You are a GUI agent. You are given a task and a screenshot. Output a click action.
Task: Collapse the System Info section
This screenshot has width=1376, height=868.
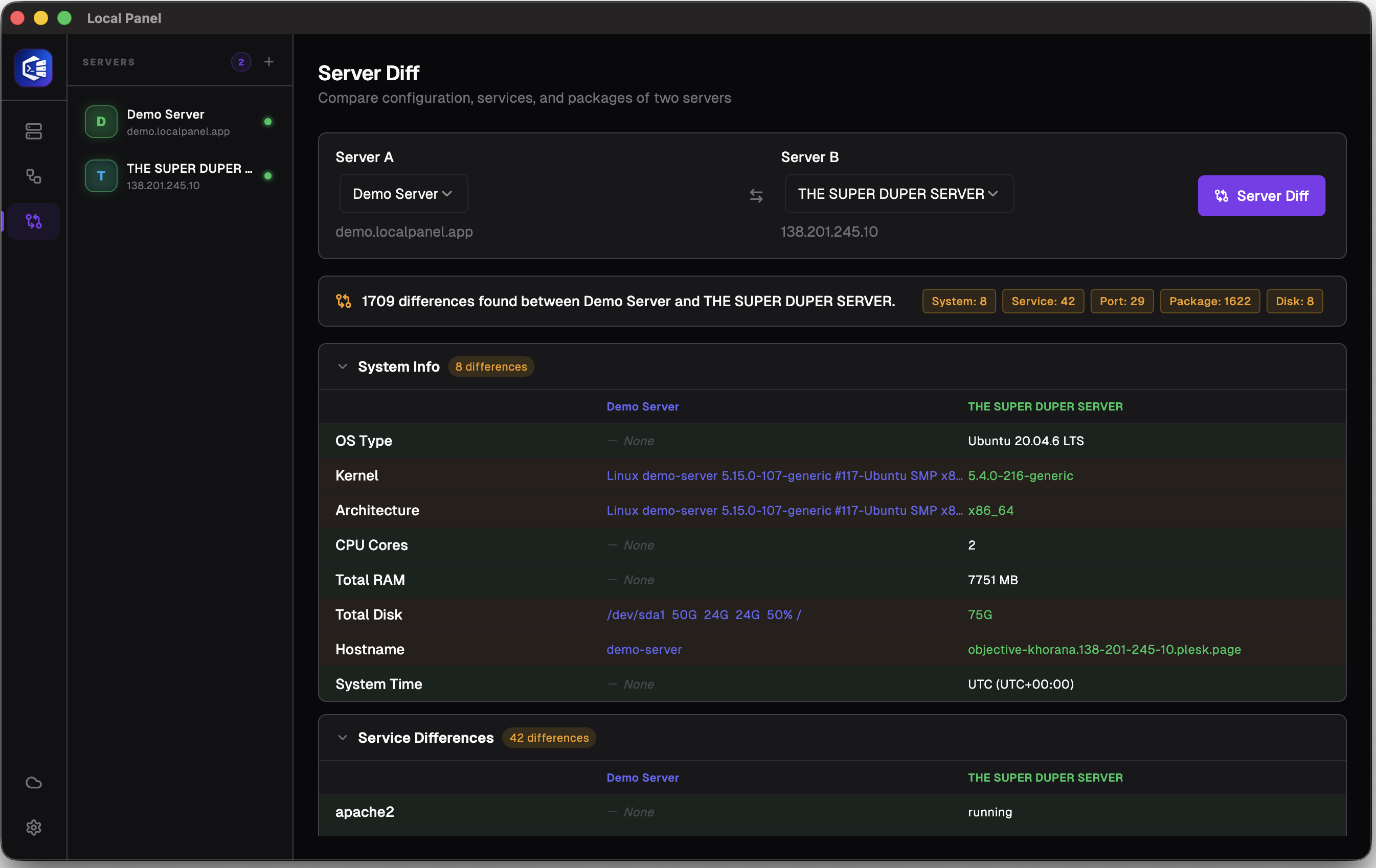[342, 367]
